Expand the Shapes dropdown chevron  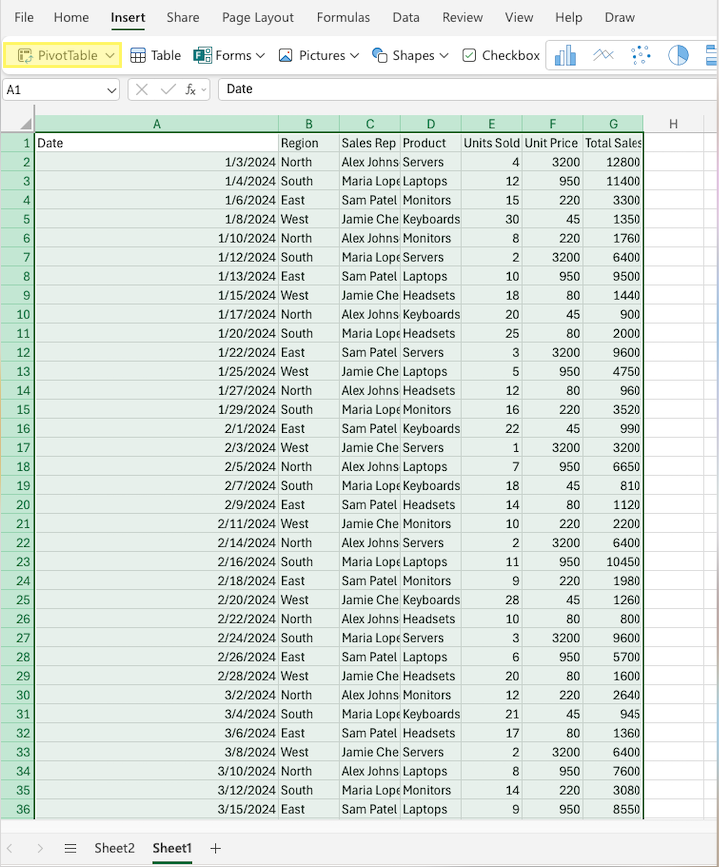pyautogui.click(x=444, y=55)
